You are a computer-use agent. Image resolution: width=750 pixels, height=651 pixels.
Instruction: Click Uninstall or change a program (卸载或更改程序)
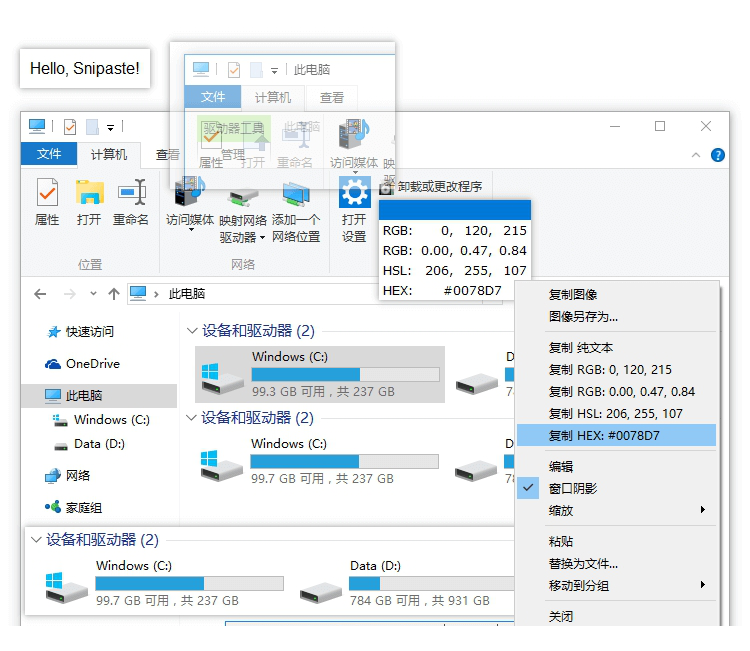tap(431, 187)
